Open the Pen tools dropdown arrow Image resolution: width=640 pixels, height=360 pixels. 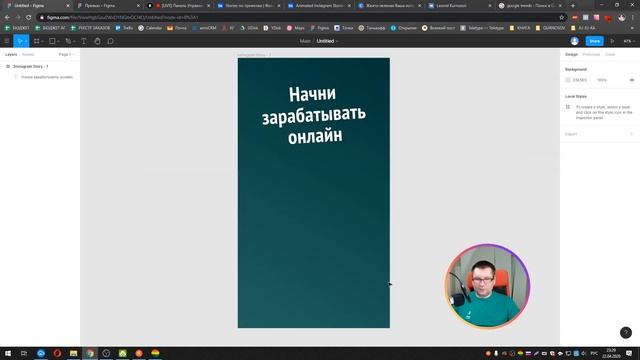[x=74, y=41]
